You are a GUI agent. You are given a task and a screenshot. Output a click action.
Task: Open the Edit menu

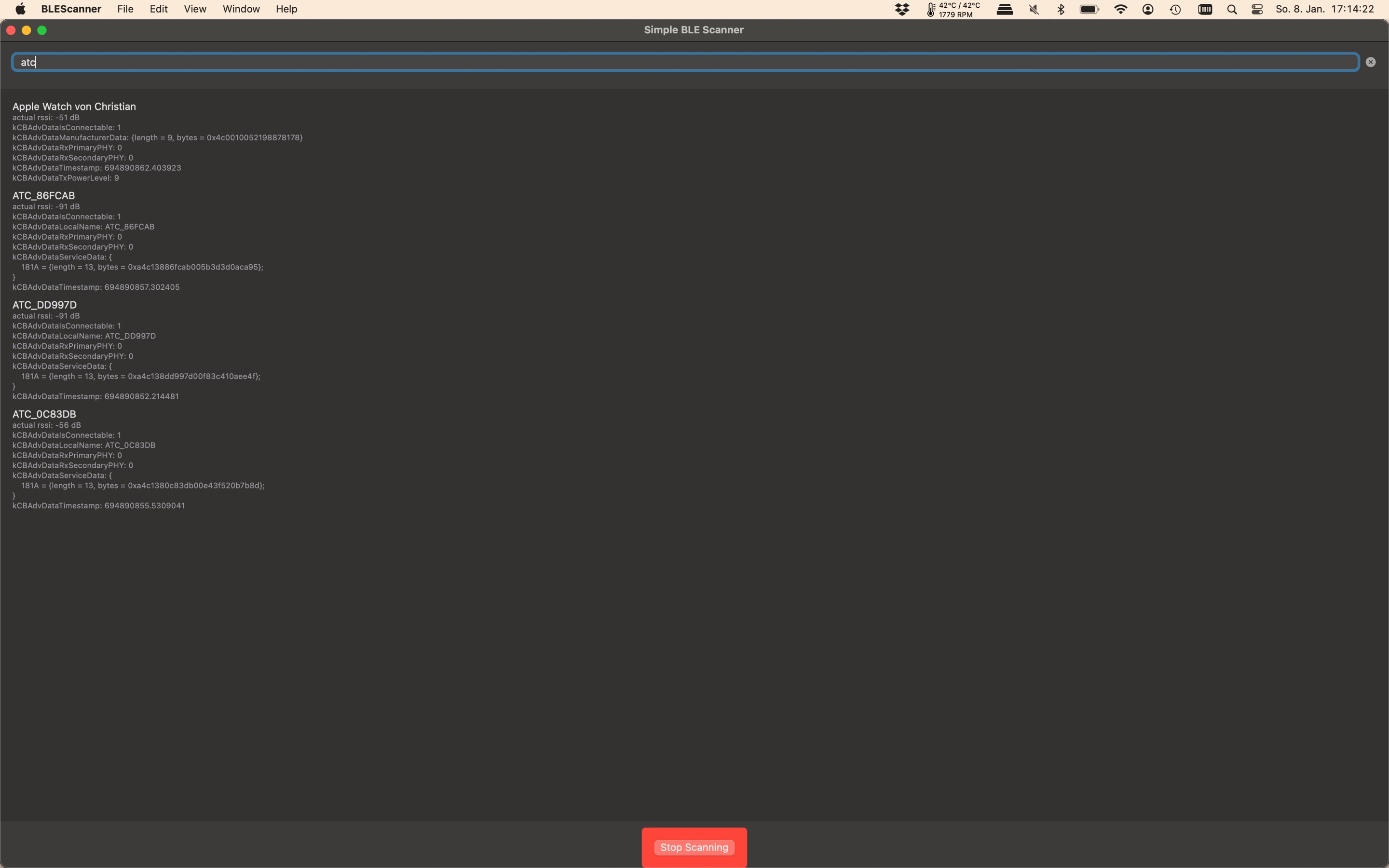tap(158, 9)
